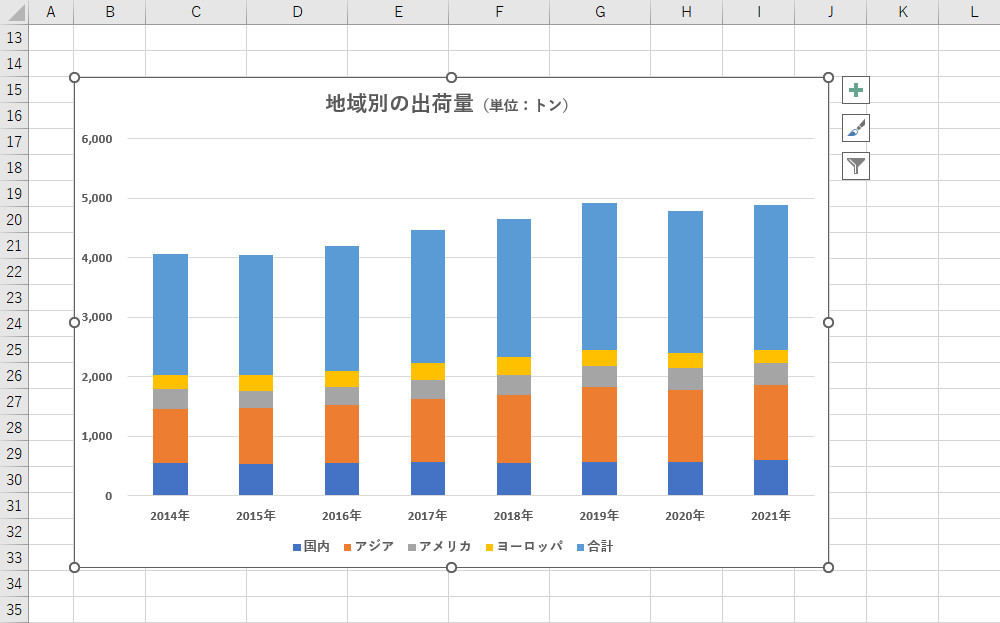Open the Chart Elements plus icon
1000x623 pixels.
(x=855, y=90)
